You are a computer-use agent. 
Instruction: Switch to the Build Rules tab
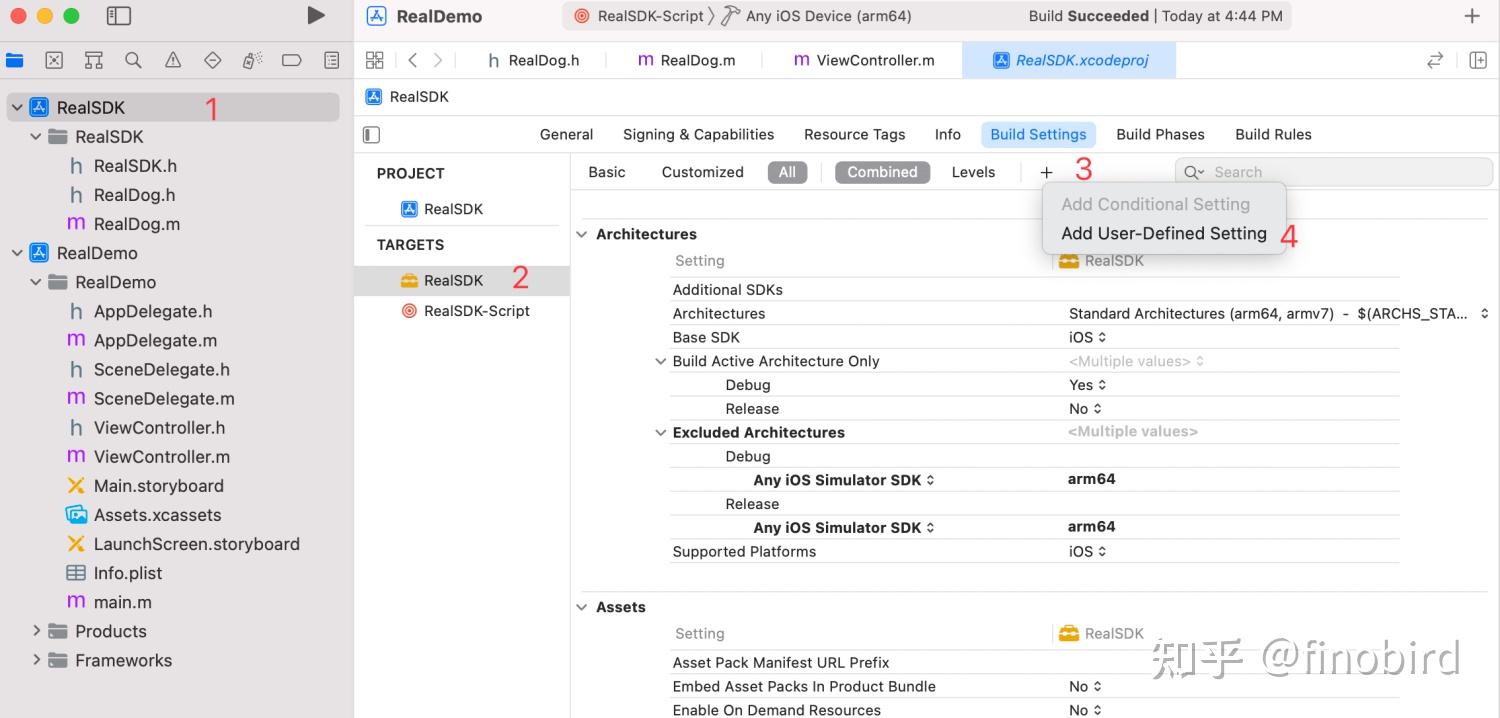pos(1273,134)
